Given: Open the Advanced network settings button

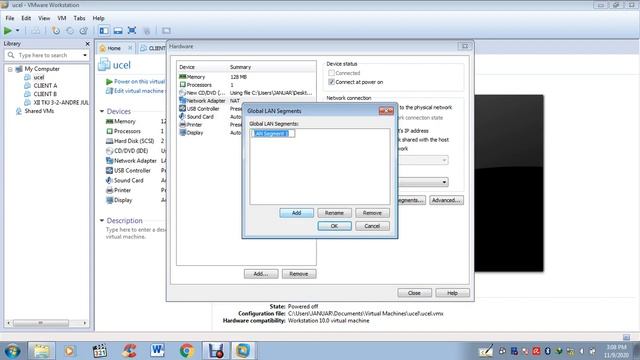Looking at the screenshot, I should (x=446, y=200).
